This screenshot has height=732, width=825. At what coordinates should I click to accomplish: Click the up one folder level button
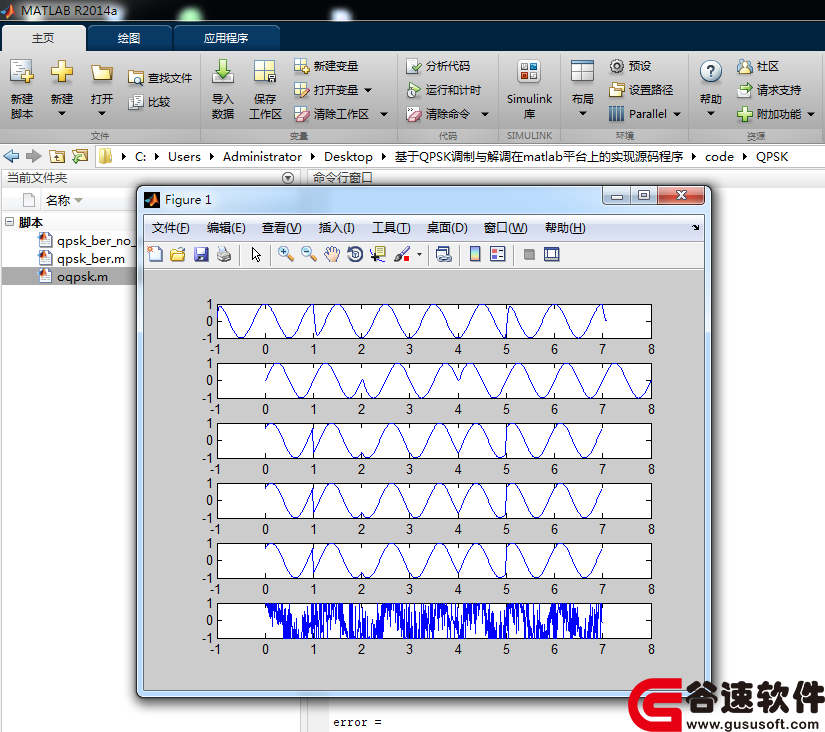pos(57,156)
